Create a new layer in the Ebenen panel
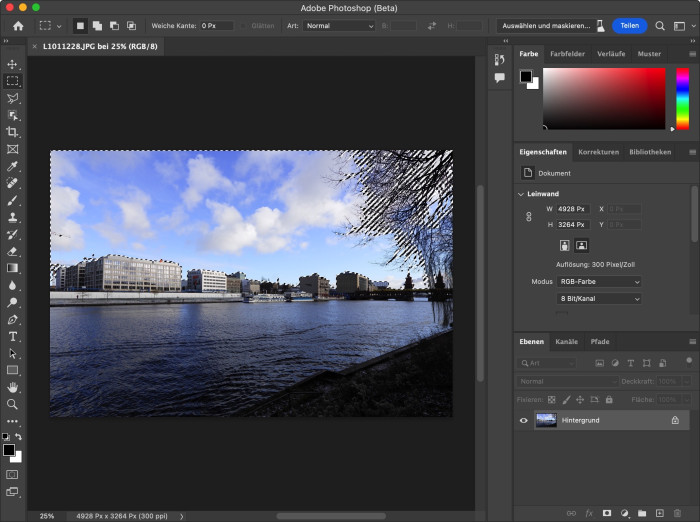Viewport: 700px width, 522px height. tap(660, 513)
